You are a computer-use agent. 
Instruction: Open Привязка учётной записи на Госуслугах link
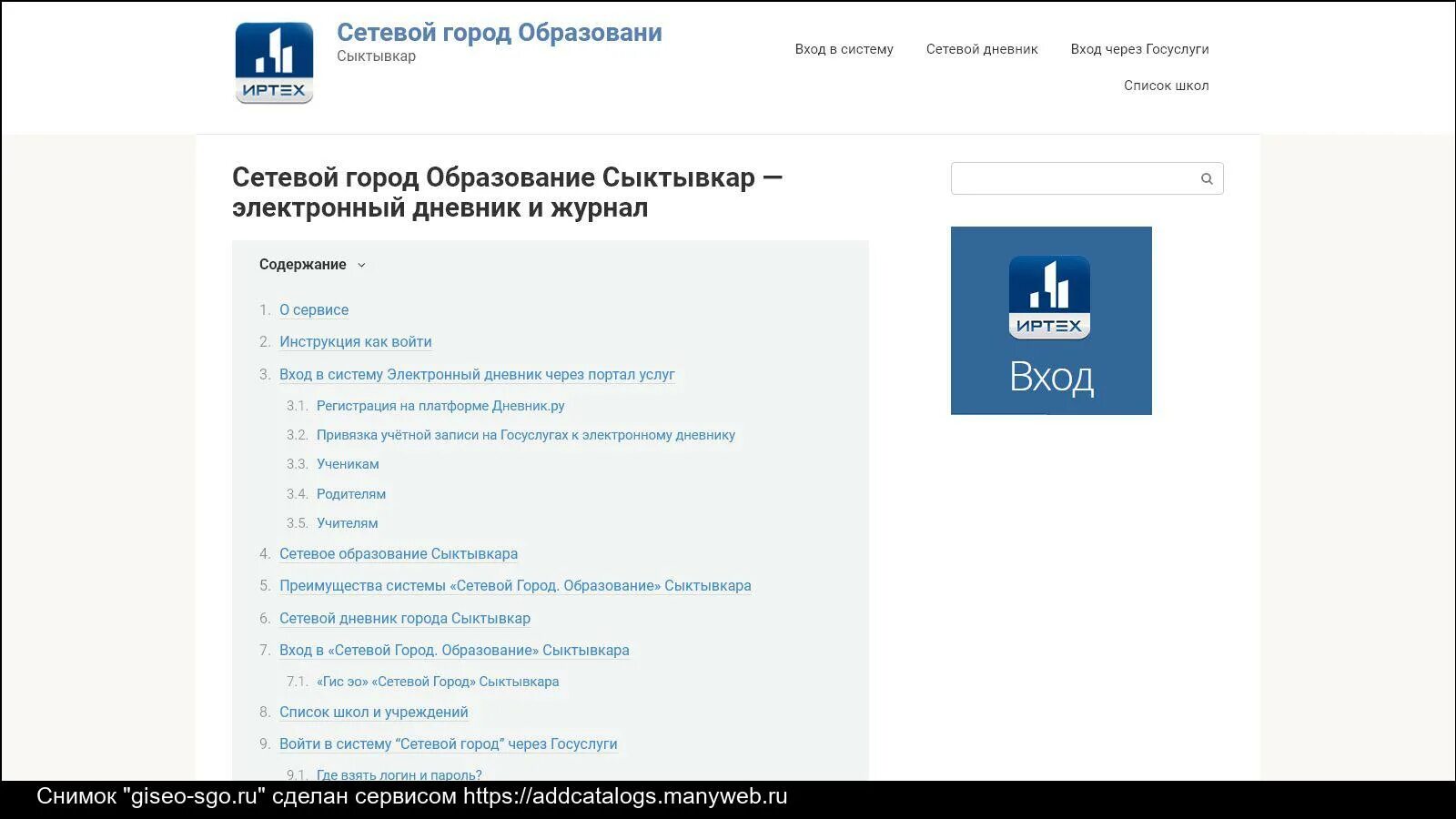[526, 435]
